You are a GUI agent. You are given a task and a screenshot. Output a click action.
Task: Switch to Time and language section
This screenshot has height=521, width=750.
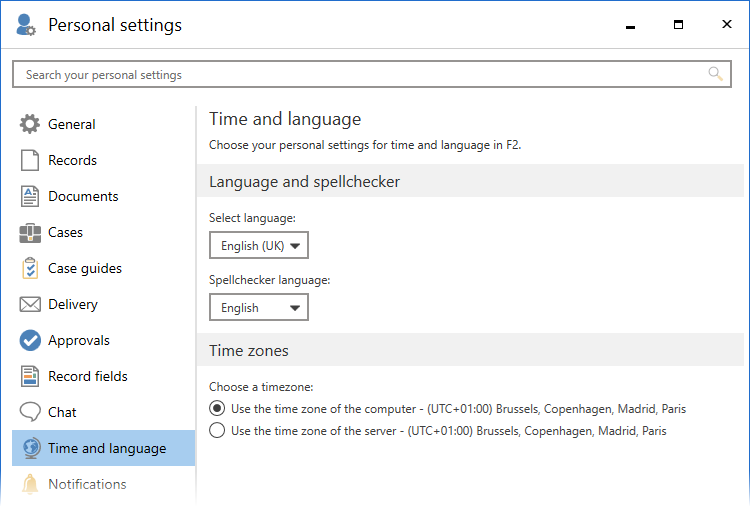106,448
